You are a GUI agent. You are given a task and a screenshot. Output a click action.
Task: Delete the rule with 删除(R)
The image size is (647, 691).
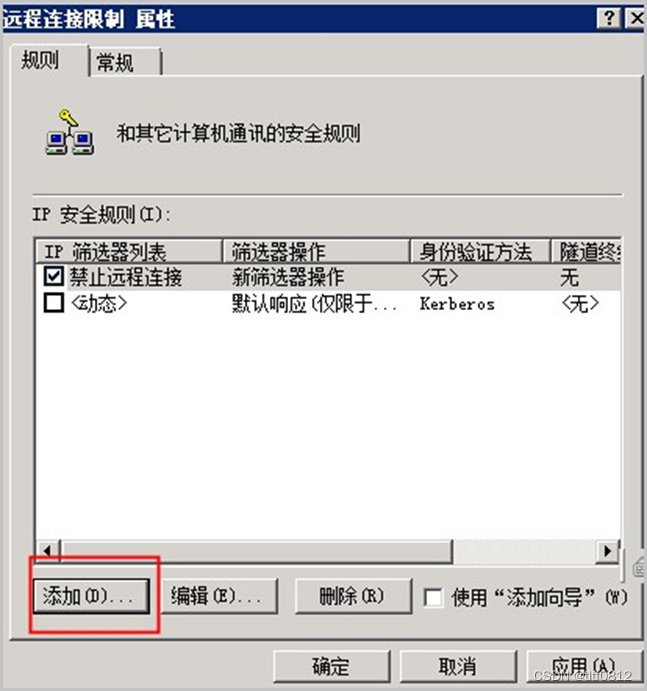(x=353, y=596)
